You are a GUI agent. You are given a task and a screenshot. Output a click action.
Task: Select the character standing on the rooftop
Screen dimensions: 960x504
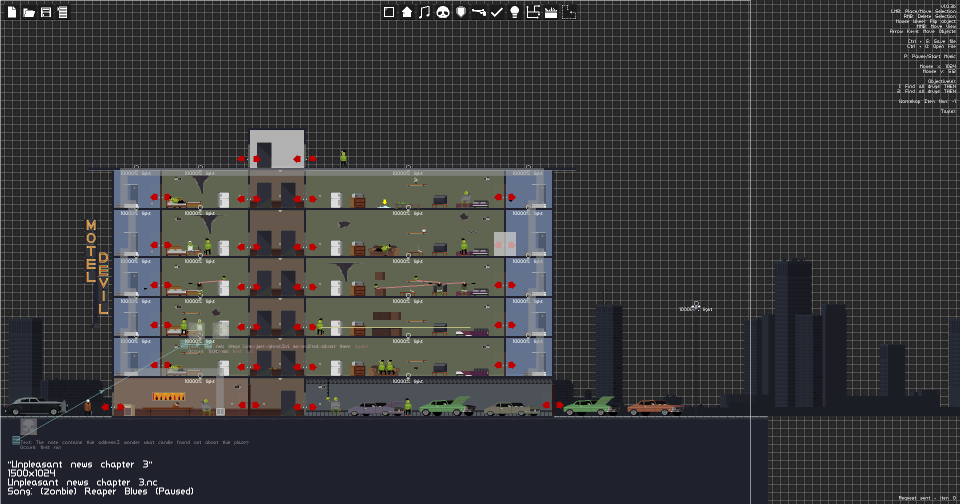tap(343, 158)
